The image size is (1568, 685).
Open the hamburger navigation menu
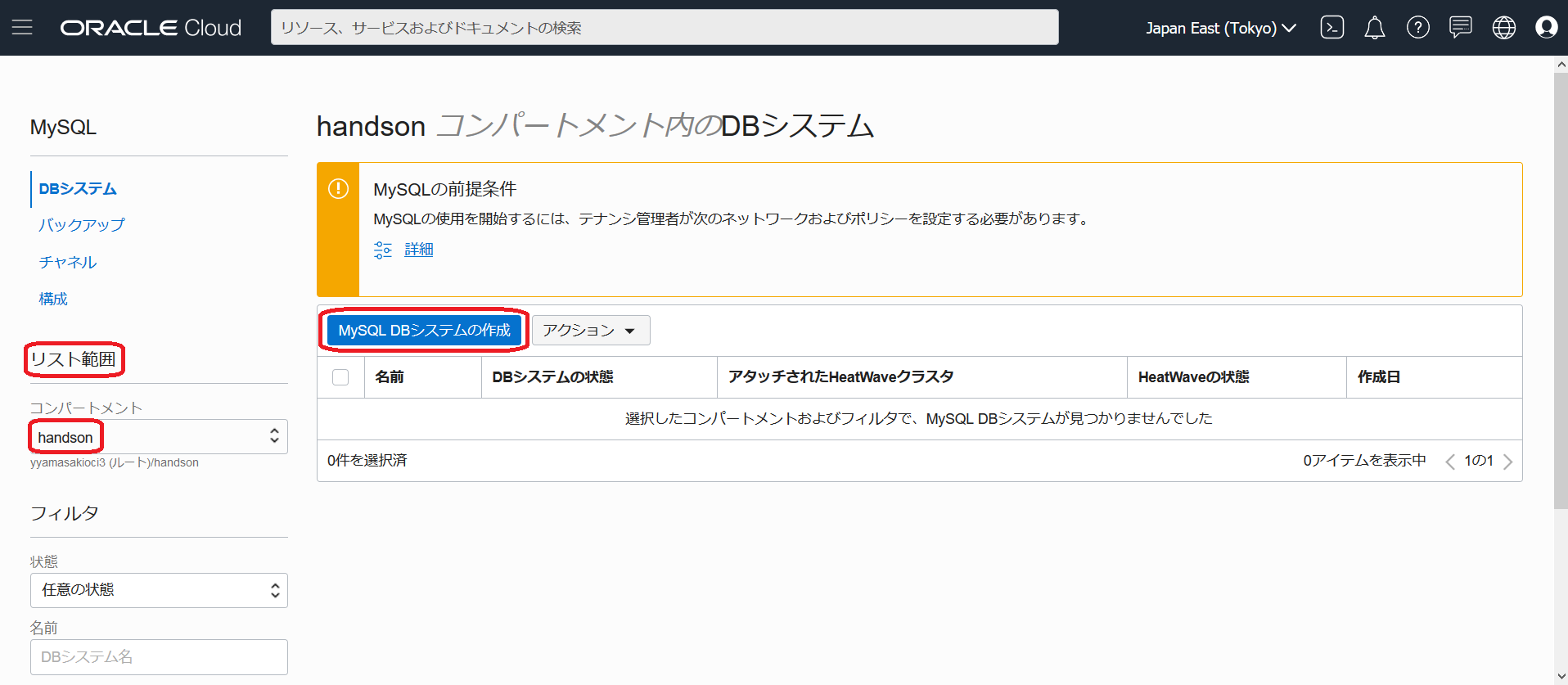click(22, 27)
